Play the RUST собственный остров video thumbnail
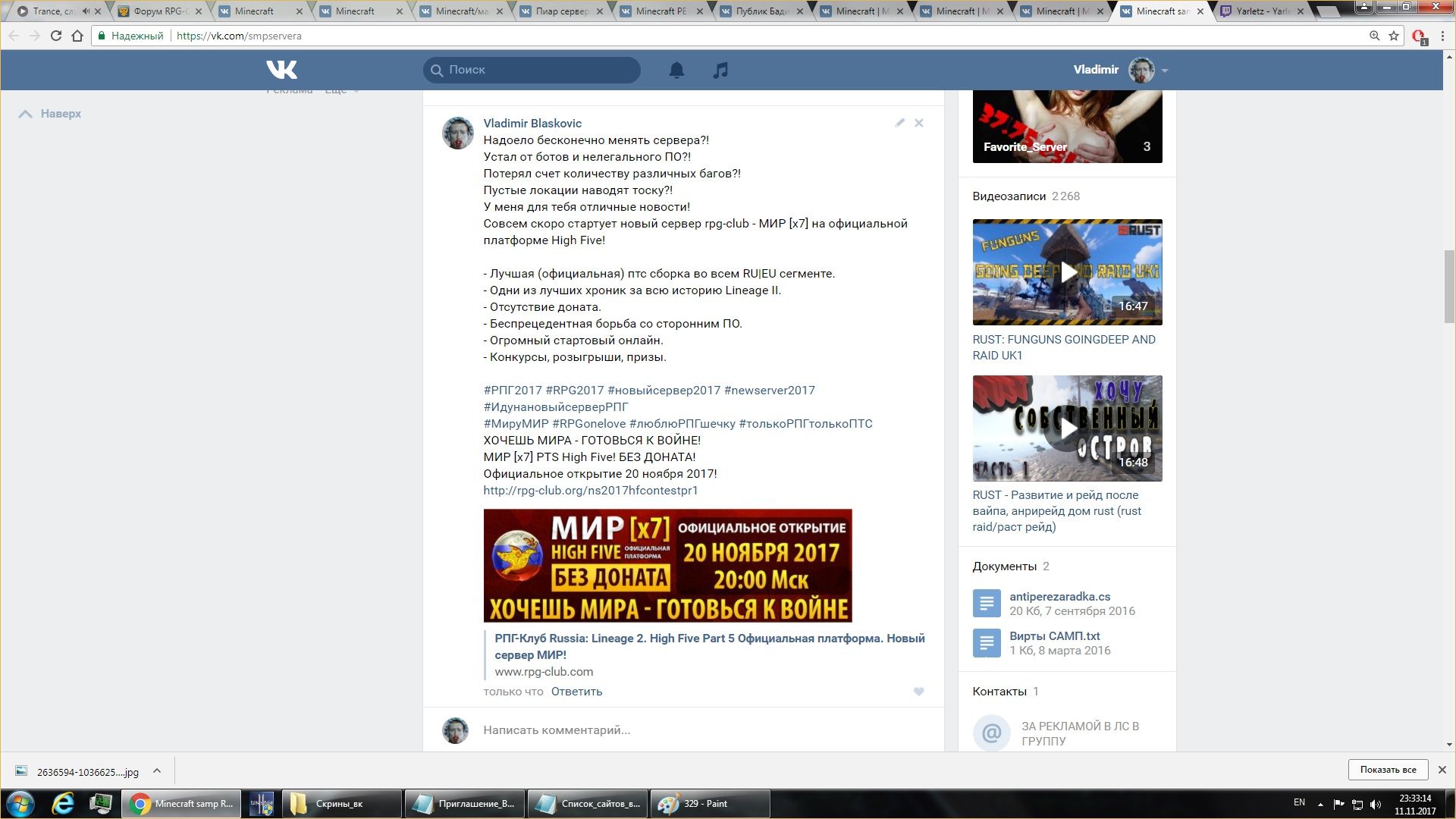Viewport: 1456px width, 819px height. tap(1067, 428)
